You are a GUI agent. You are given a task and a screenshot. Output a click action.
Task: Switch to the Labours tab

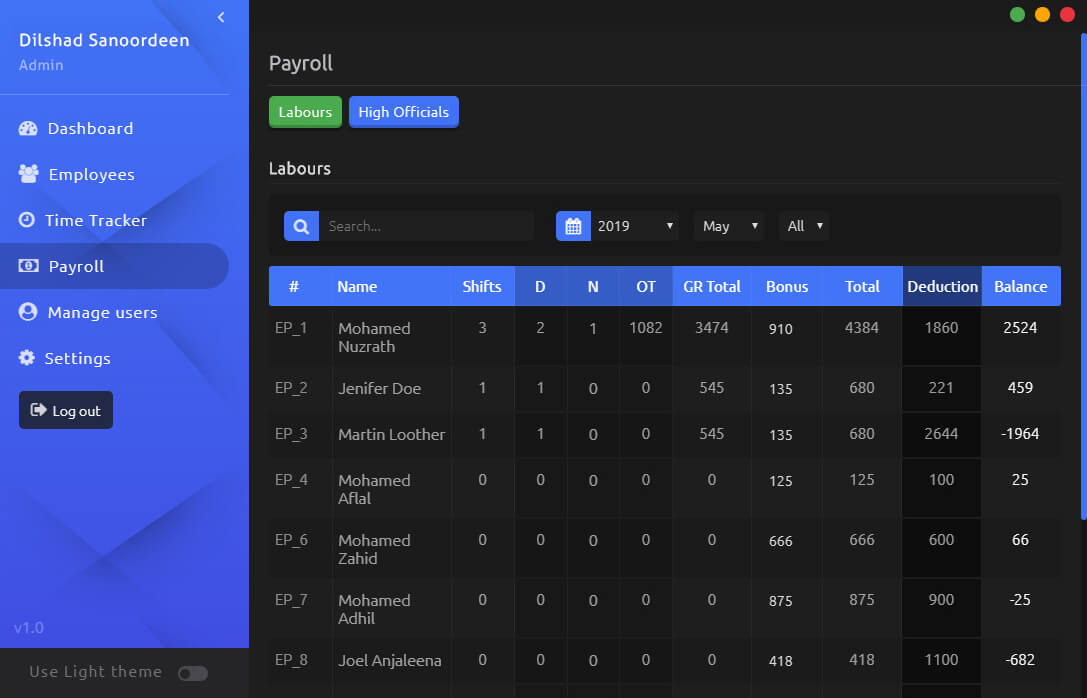pyautogui.click(x=305, y=112)
